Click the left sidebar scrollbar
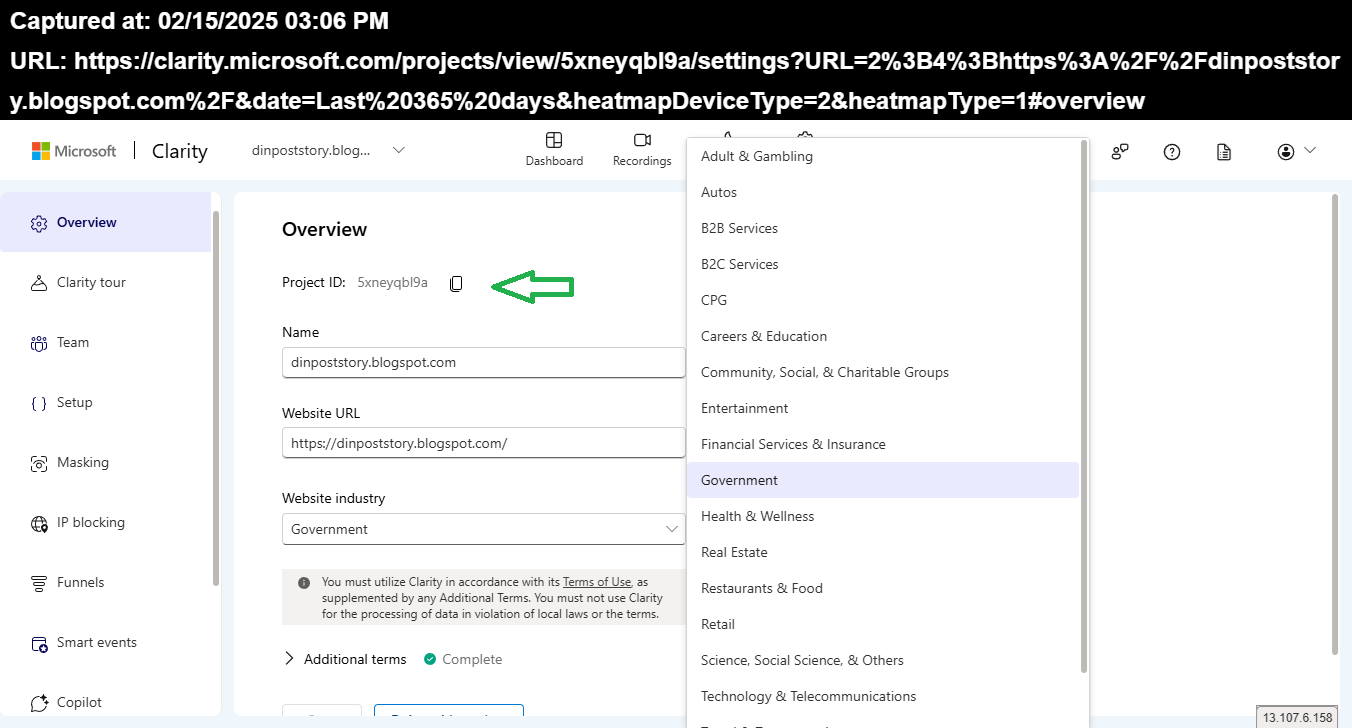Screen dimensions: 1352x728 pyautogui.click(x=216, y=397)
